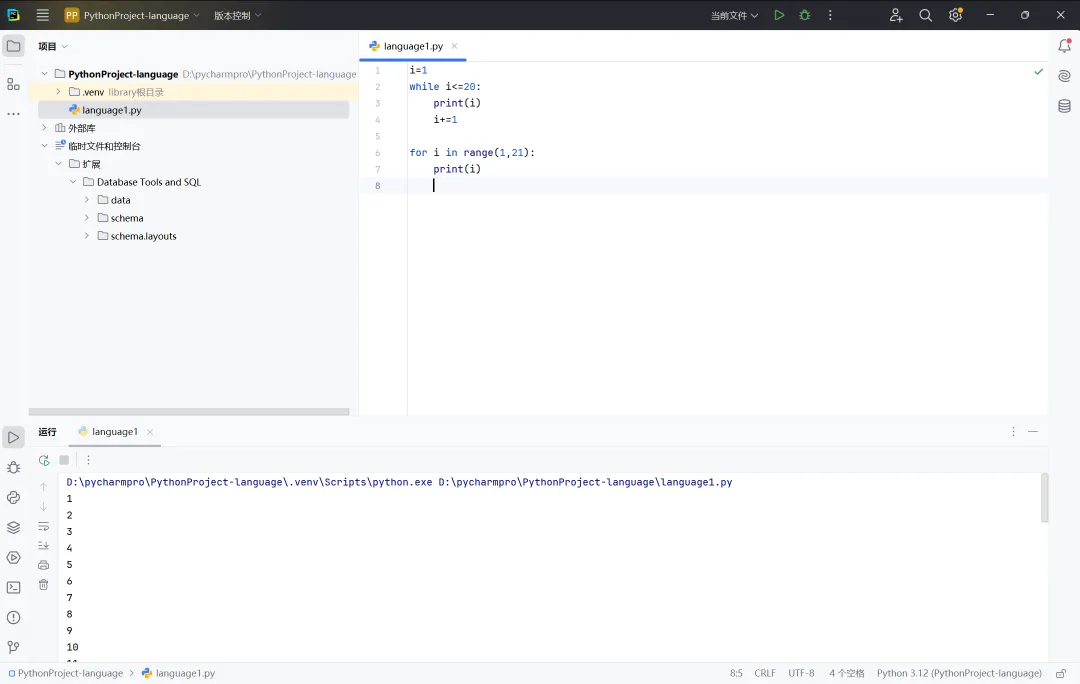Toggle the Run tool window icon
This screenshot has width=1080, height=684.
[13, 437]
